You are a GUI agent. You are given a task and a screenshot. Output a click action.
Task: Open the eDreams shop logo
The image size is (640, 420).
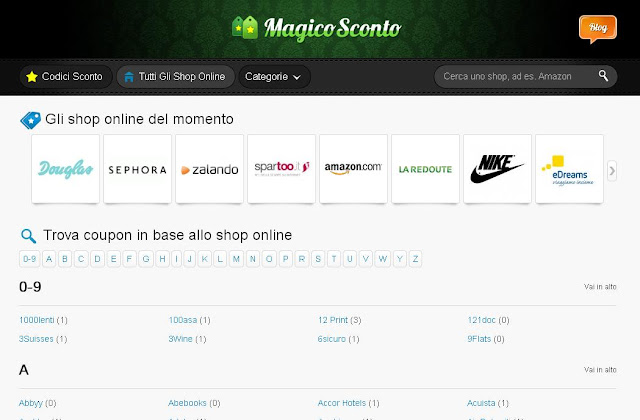point(569,169)
